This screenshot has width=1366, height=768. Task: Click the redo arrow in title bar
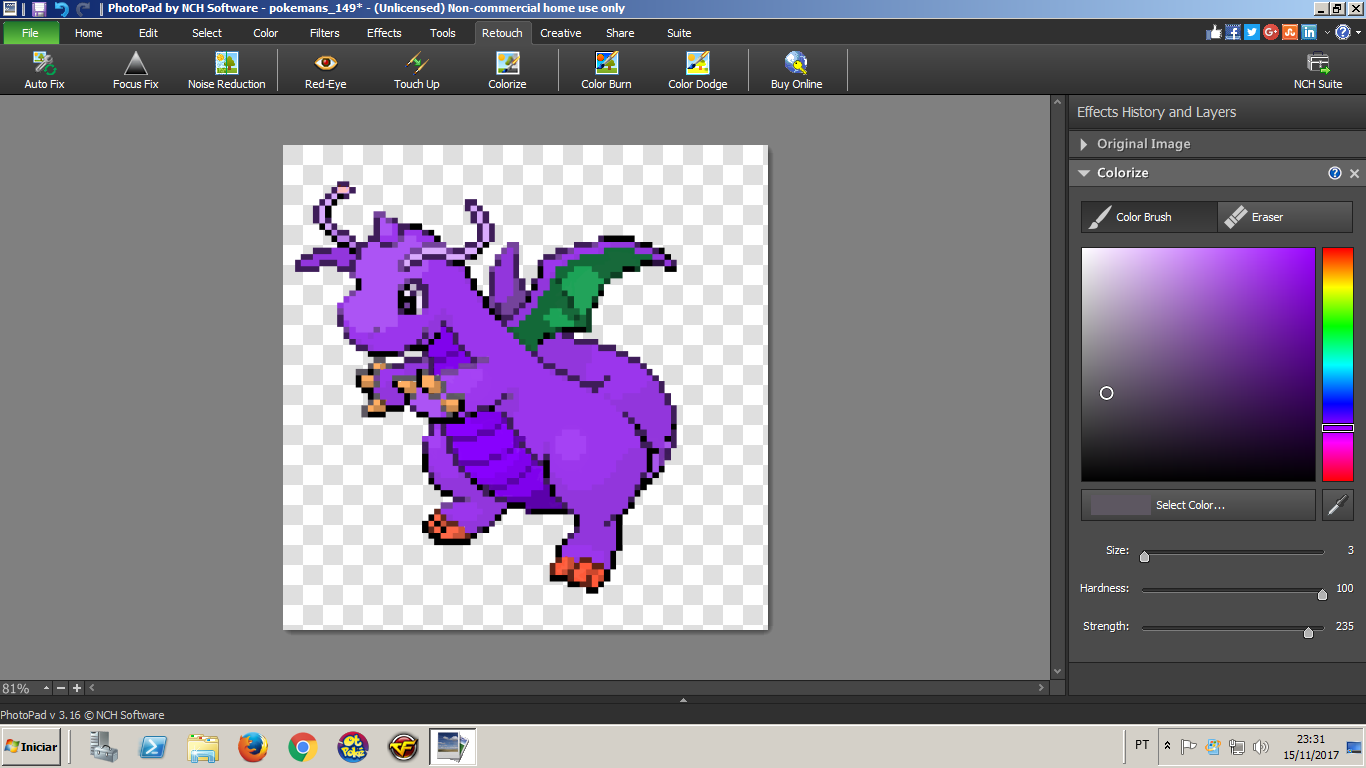coord(83,8)
